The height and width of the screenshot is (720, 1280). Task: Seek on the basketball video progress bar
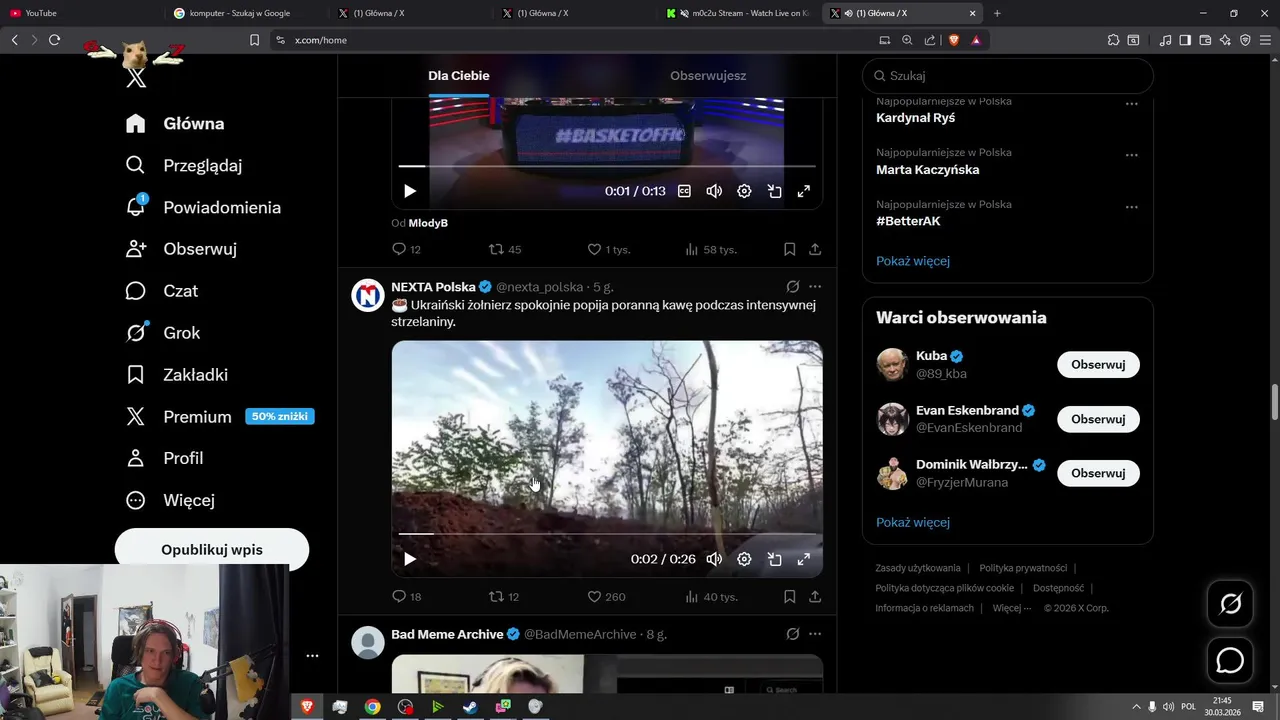(607, 166)
